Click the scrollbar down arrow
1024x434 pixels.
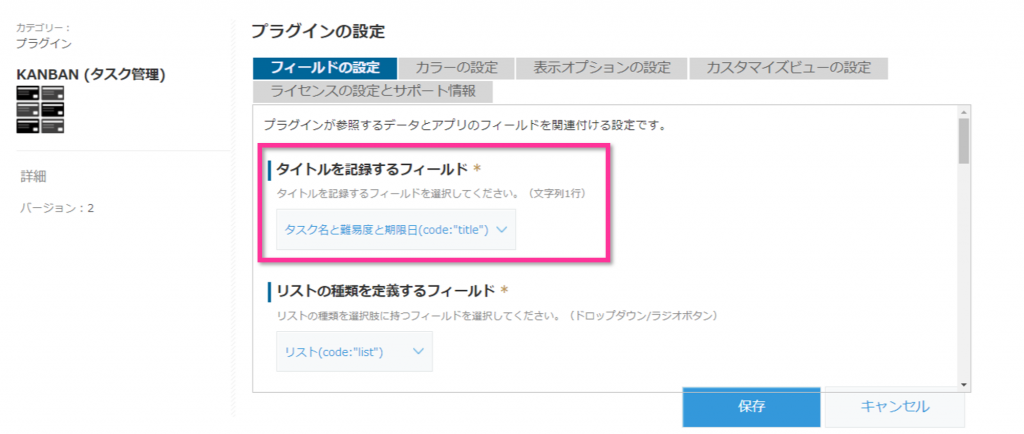coord(963,385)
